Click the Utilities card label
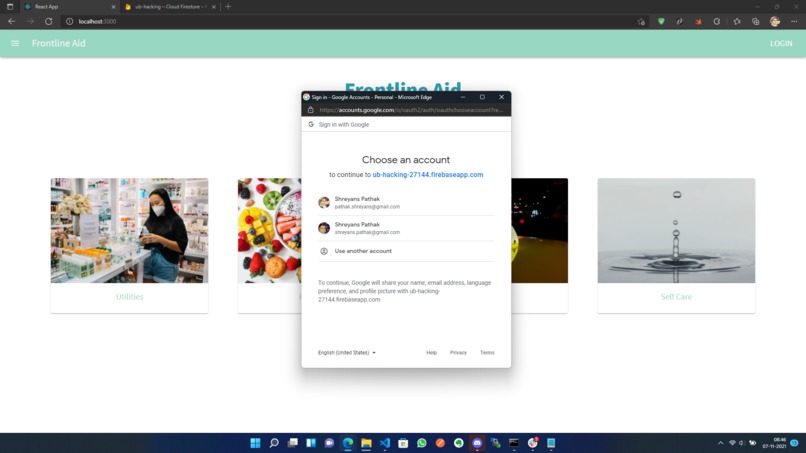The height and width of the screenshot is (453, 806). click(130, 297)
